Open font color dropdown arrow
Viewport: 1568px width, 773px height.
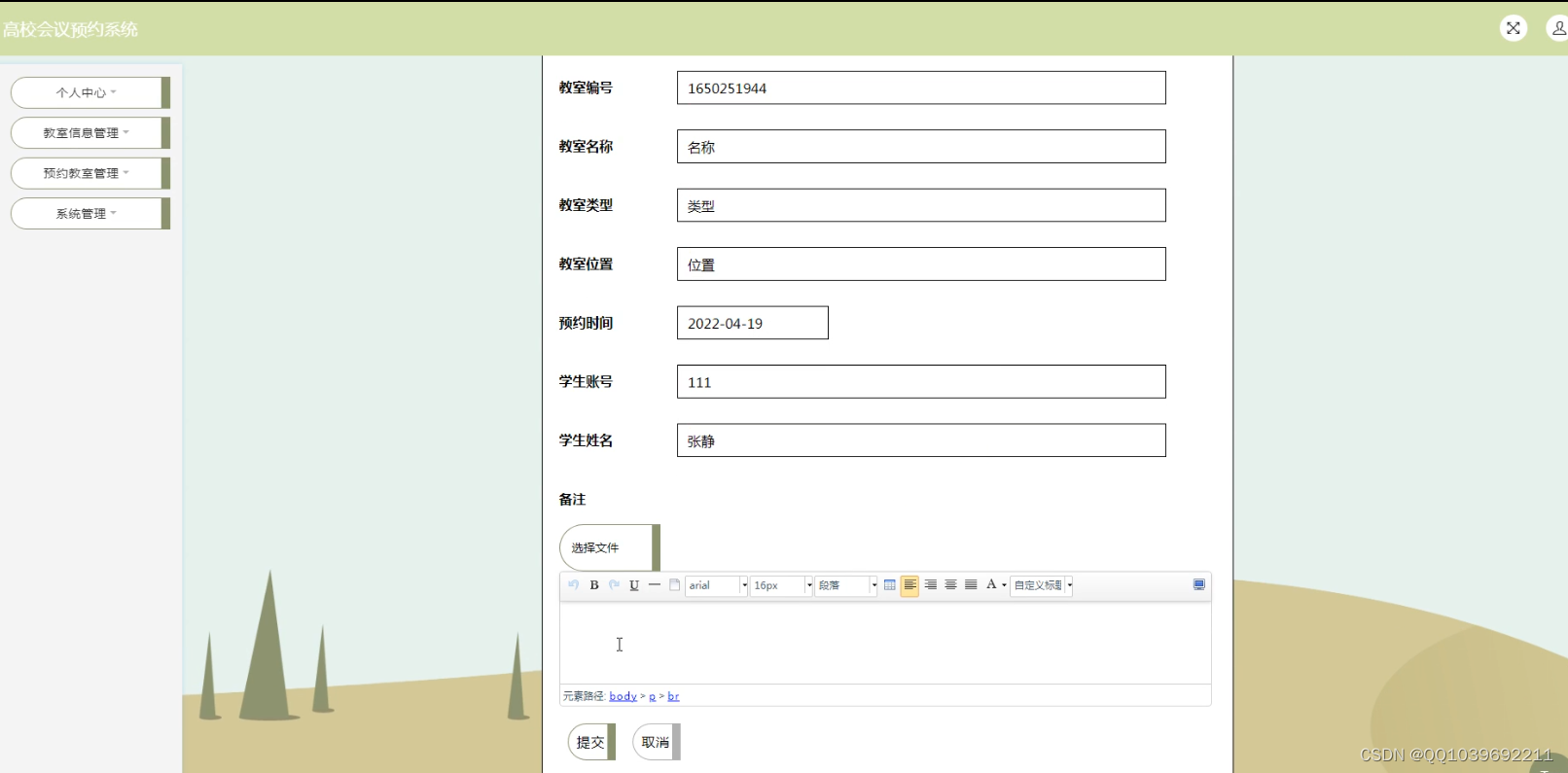[1004, 585]
